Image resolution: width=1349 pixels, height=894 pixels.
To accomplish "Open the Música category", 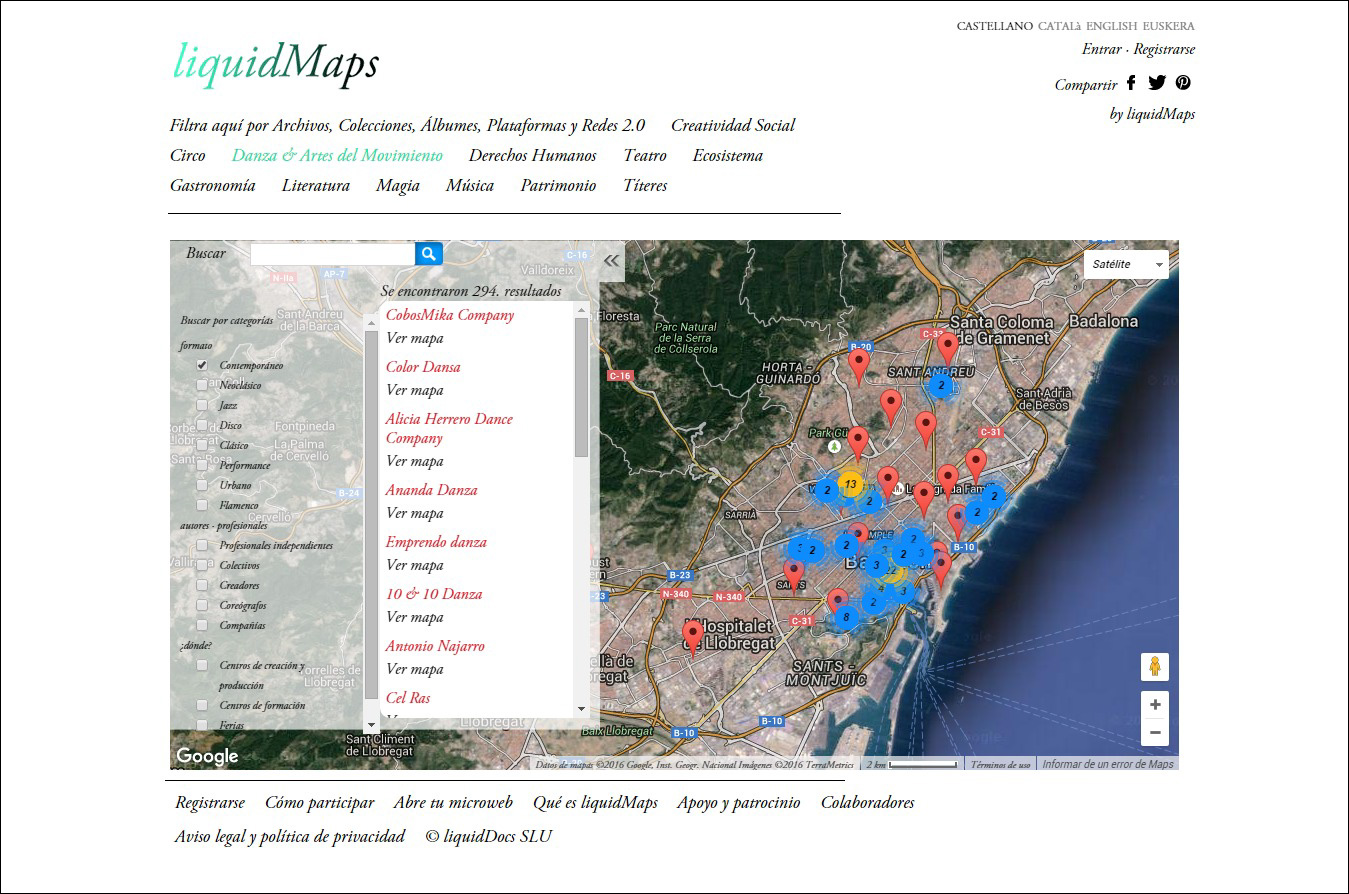I will 470,185.
